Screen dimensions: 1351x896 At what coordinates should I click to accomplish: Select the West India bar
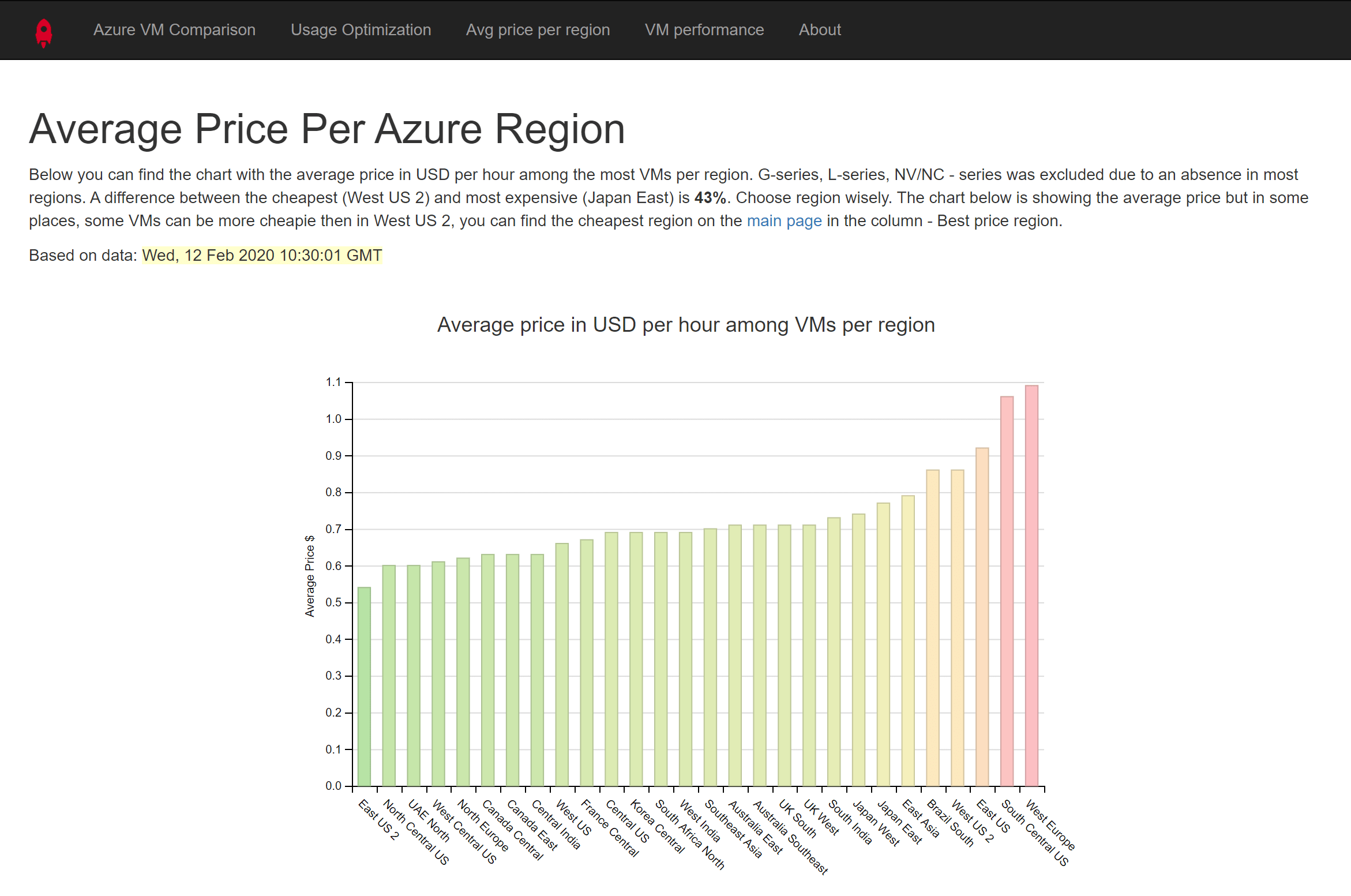click(685, 659)
